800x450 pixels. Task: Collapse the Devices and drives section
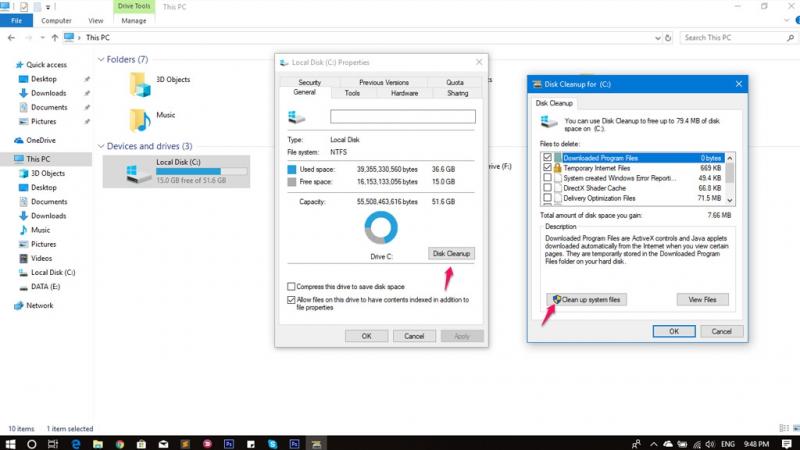click(x=101, y=146)
